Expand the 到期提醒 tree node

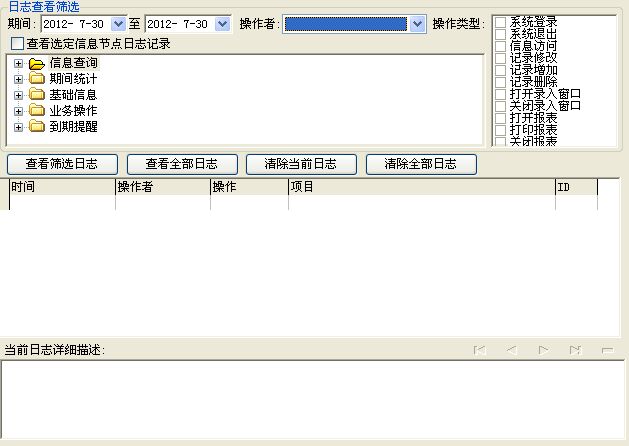18,127
